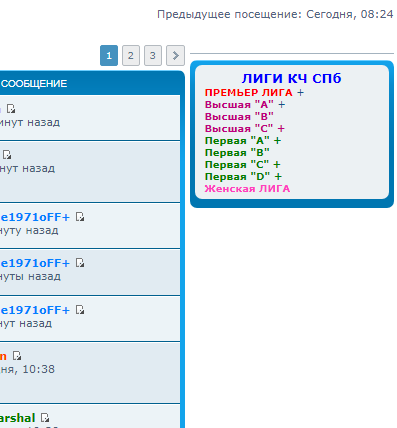Expand ПРЕМЬЕР ЛИГА with plus sign
Screen dimensions: 397x428
coord(300,93)
